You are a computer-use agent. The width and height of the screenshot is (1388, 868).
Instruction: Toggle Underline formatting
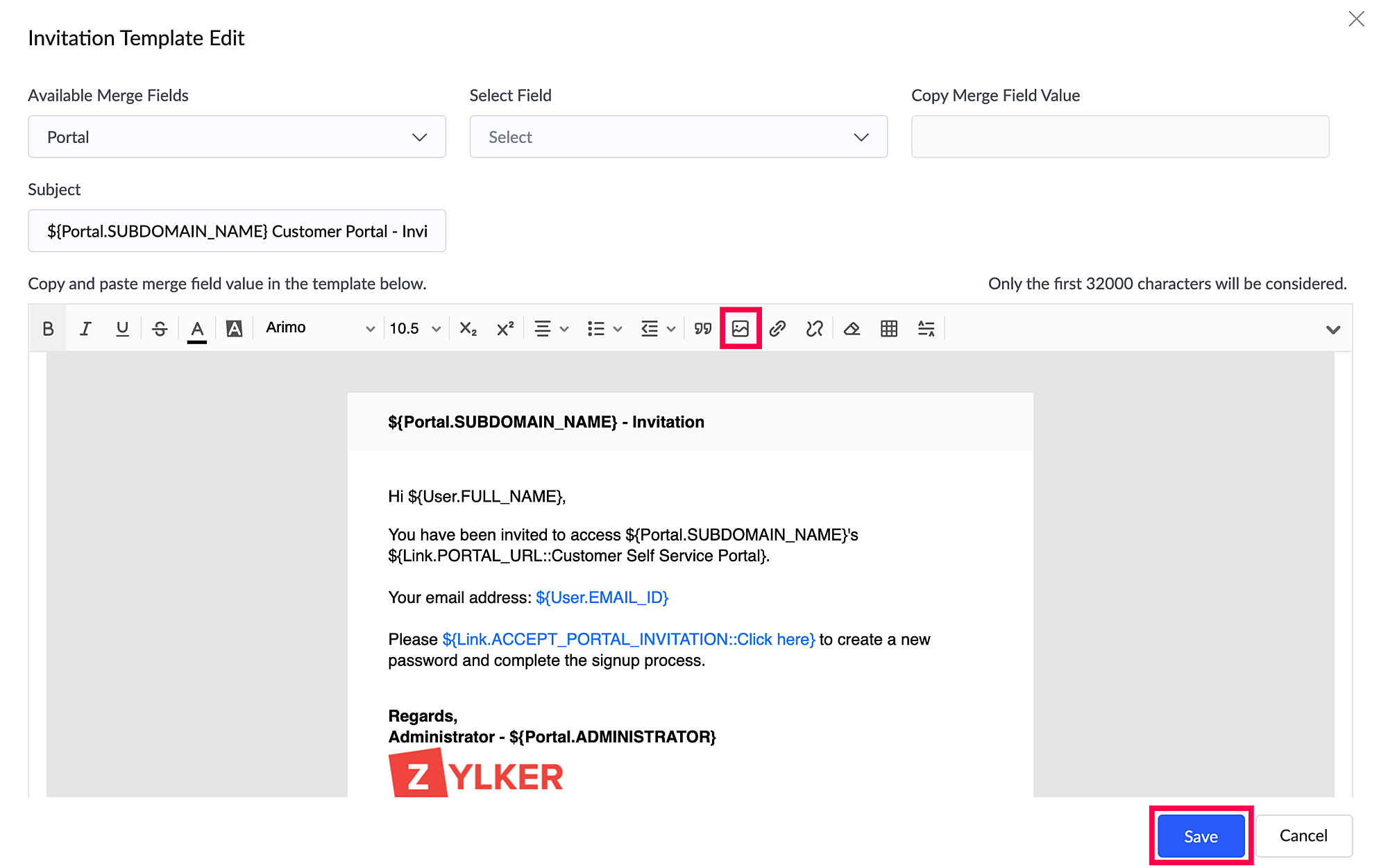122,328
